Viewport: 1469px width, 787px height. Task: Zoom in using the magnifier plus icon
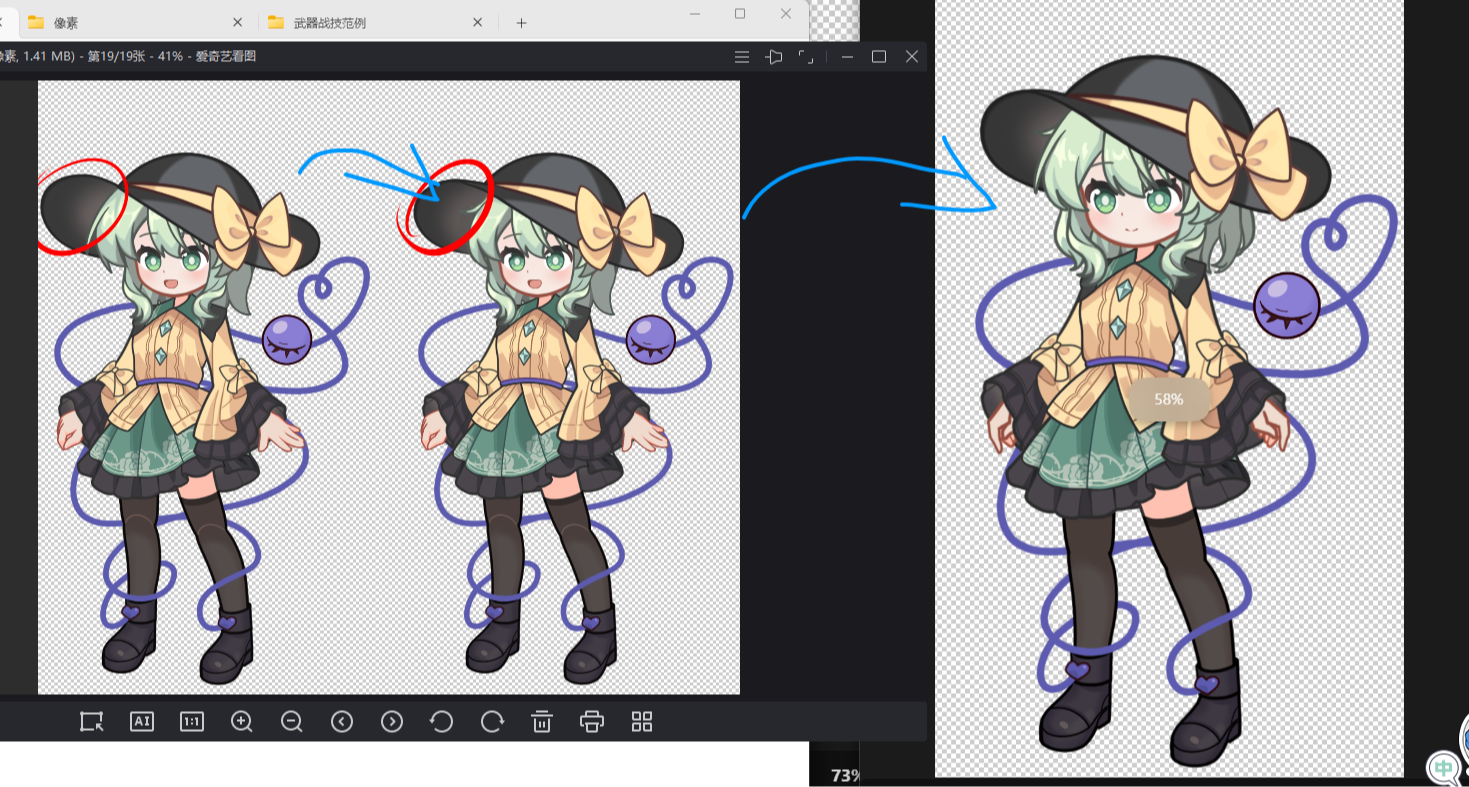point(242,721)
